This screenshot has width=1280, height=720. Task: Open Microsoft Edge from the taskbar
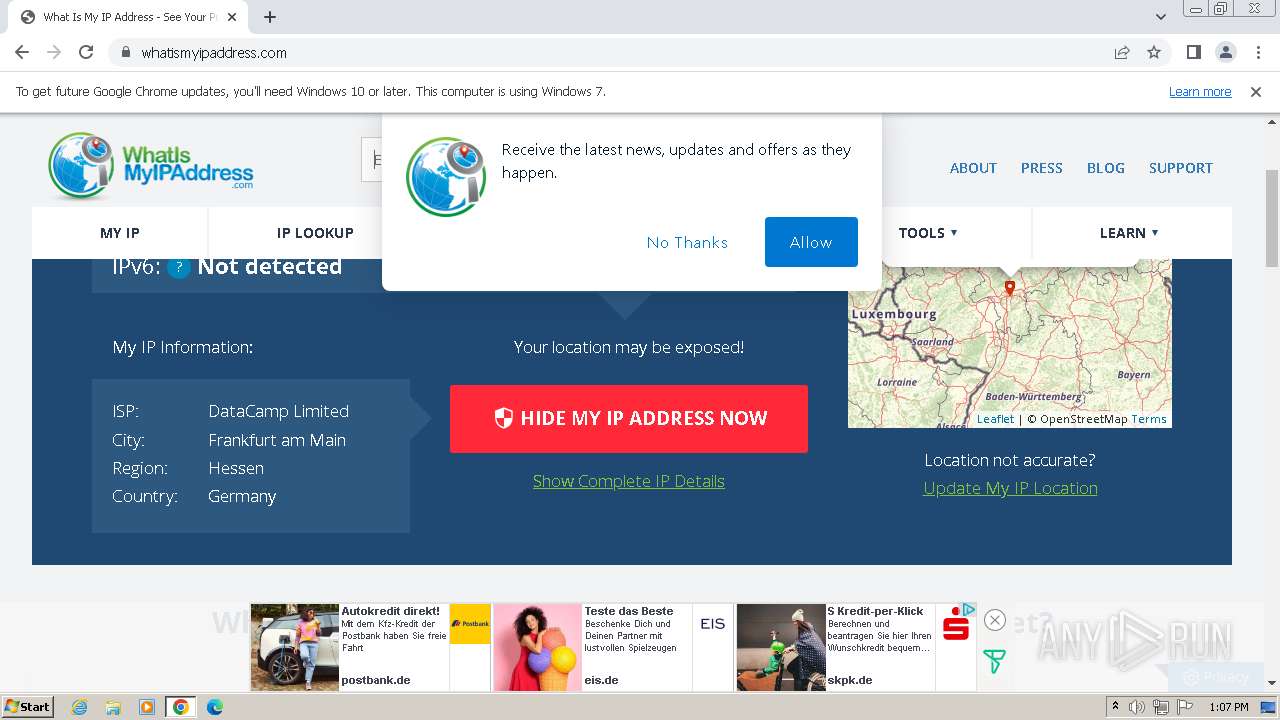pos(215,707)
